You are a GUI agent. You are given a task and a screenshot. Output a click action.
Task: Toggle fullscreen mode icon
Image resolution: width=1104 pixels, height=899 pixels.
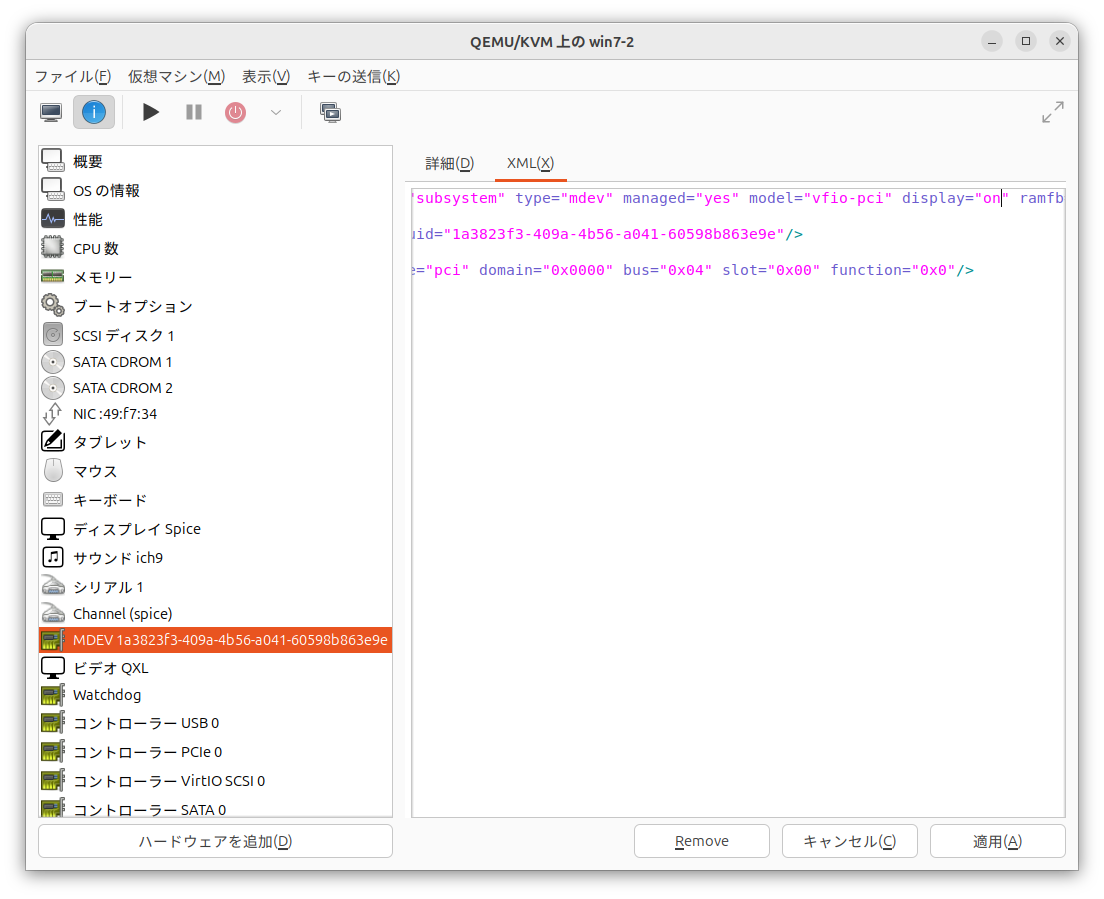point(1053,113)
